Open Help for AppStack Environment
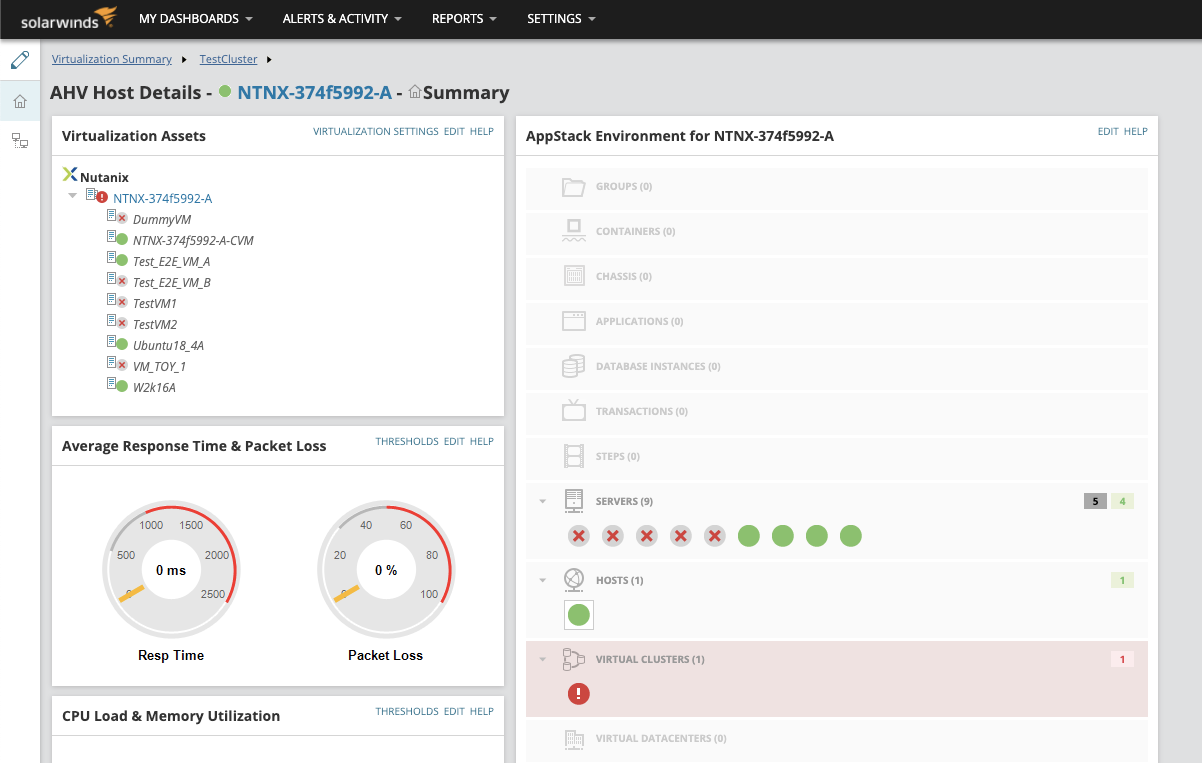The height and width of the screenshot is (763, 1202). click(1136, 131)
